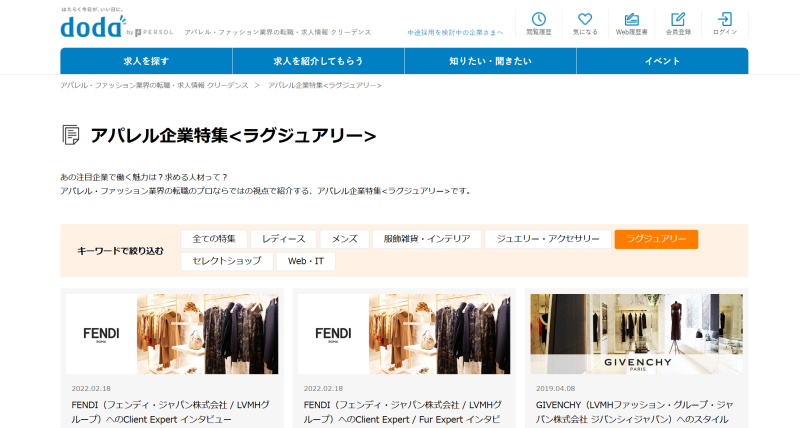The width and height of the screenshot is (800, 428).
Task: Filter by レディース keyword
Action: 283,239
